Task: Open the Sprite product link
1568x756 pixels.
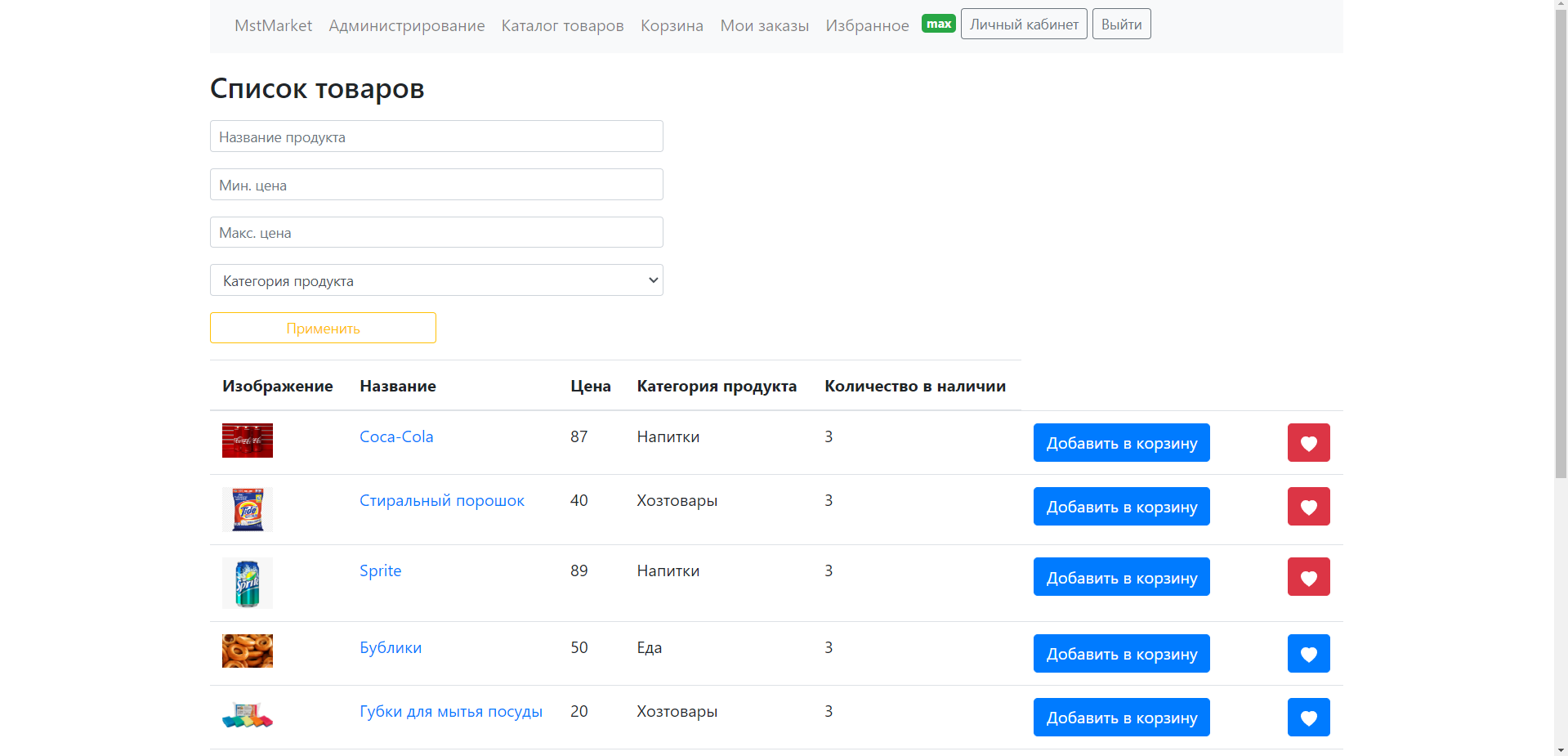Action: (380, 570)
